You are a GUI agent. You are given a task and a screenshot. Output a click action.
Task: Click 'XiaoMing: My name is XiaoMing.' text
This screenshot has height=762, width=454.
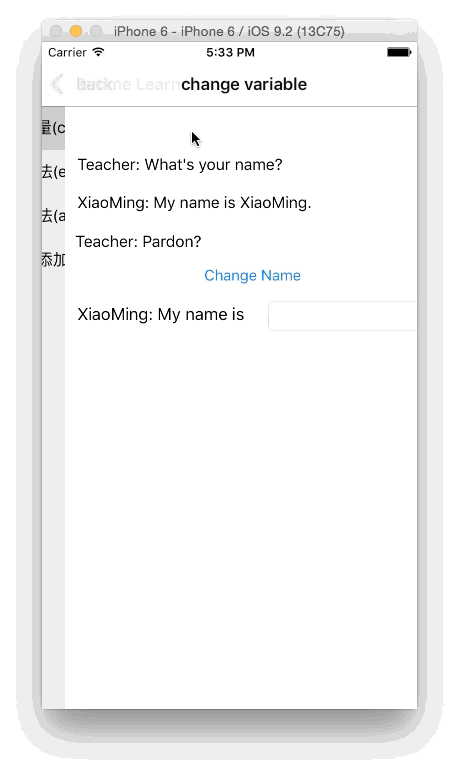194,203
